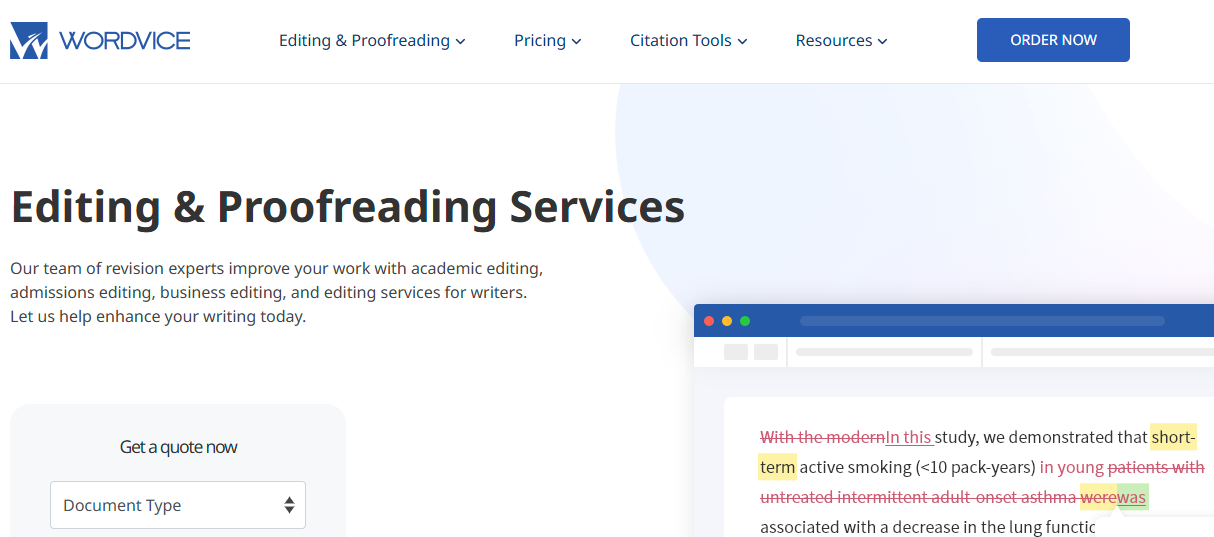
Task: Expand the Resources chevron arrow
Action: (882, 42)
